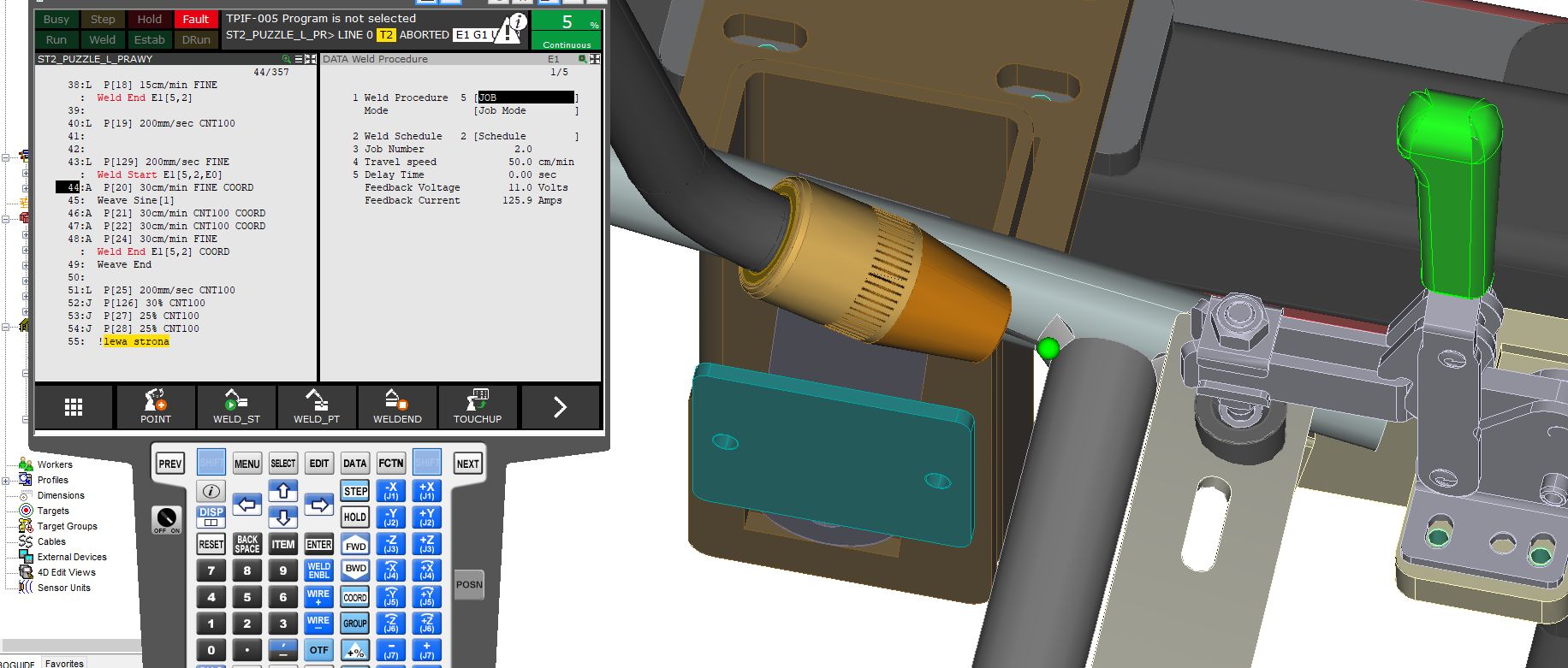Screen dimensions: 1568x668
Task: Click the POSN side button
Action: [469, 585]
